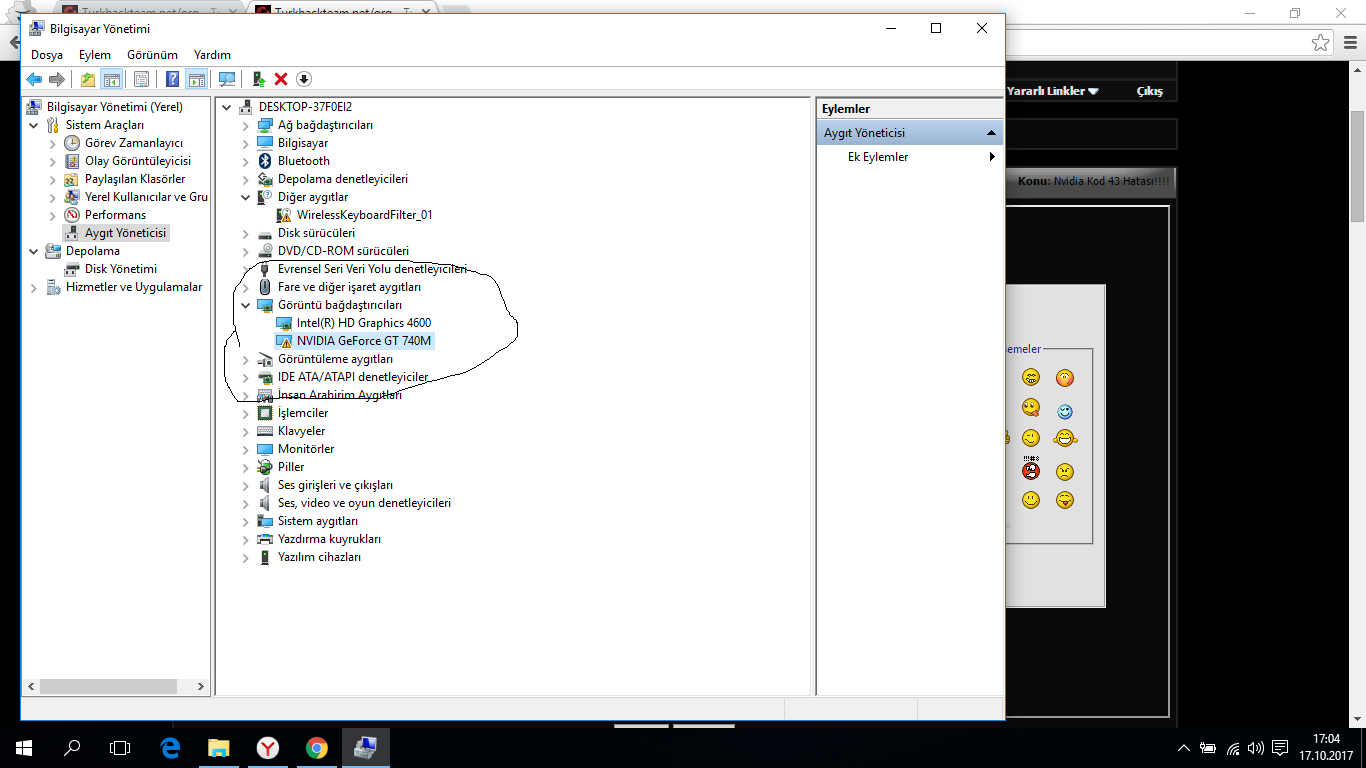The width and height of the screenshot is (1366, 768).
Task: Select Aygıt Yöneticisi in left tree
Action: click(126, 233)
